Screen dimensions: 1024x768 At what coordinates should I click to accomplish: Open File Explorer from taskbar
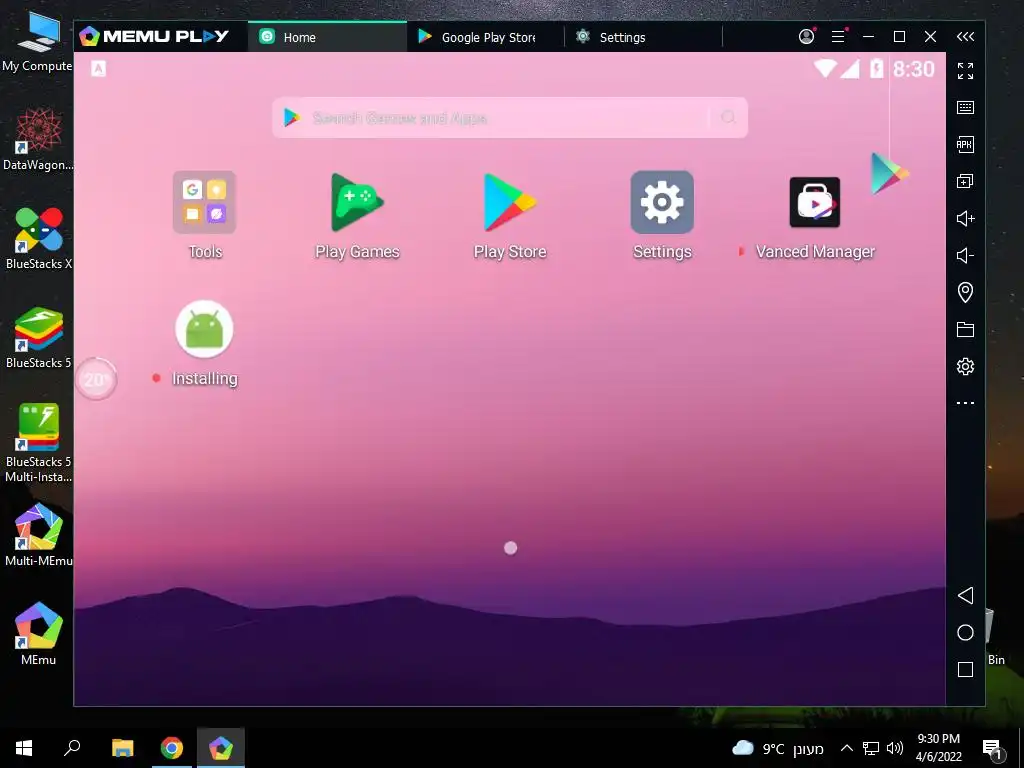coord(122,748)
